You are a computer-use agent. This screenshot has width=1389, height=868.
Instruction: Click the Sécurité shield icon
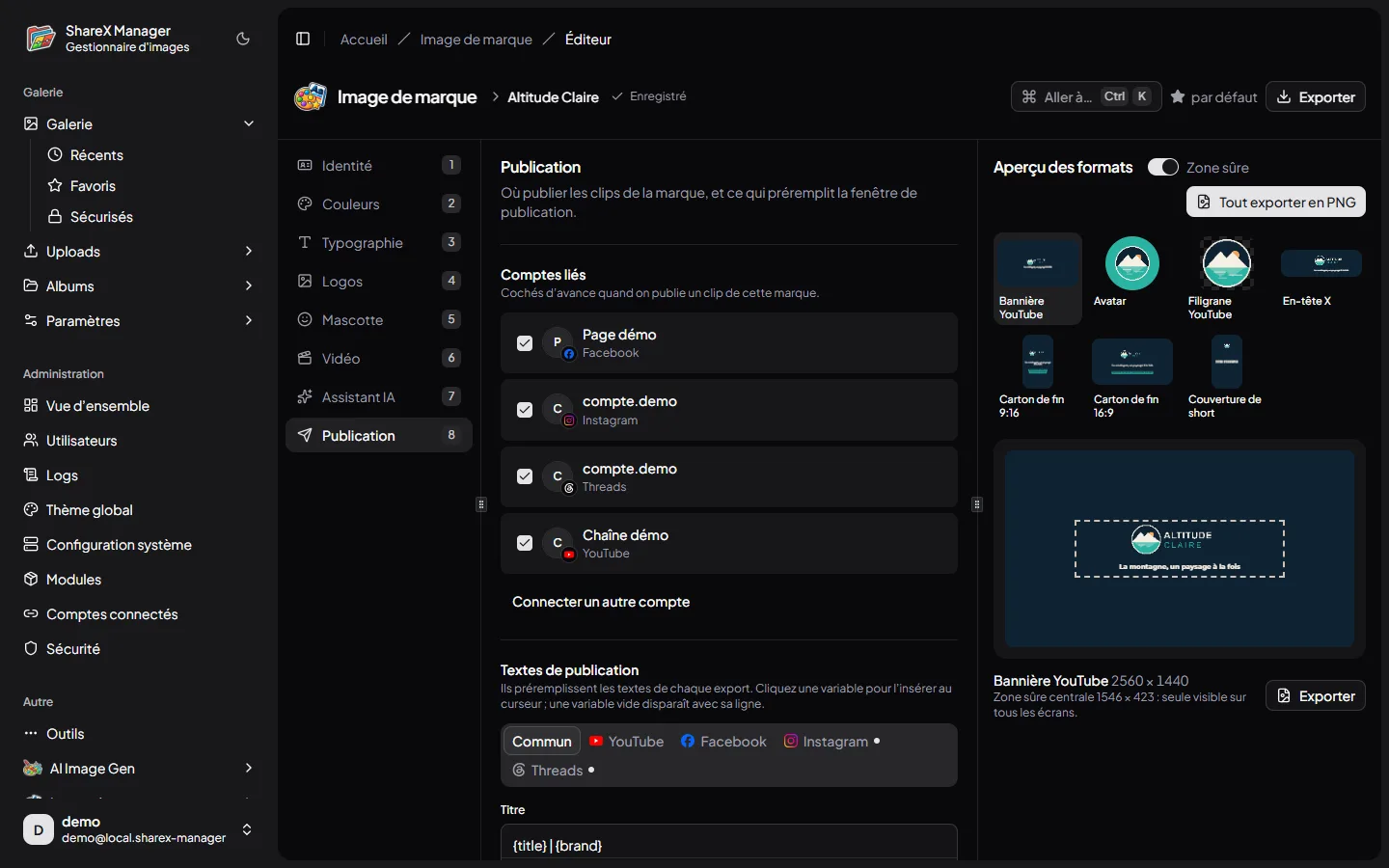[x=31, y=648]
